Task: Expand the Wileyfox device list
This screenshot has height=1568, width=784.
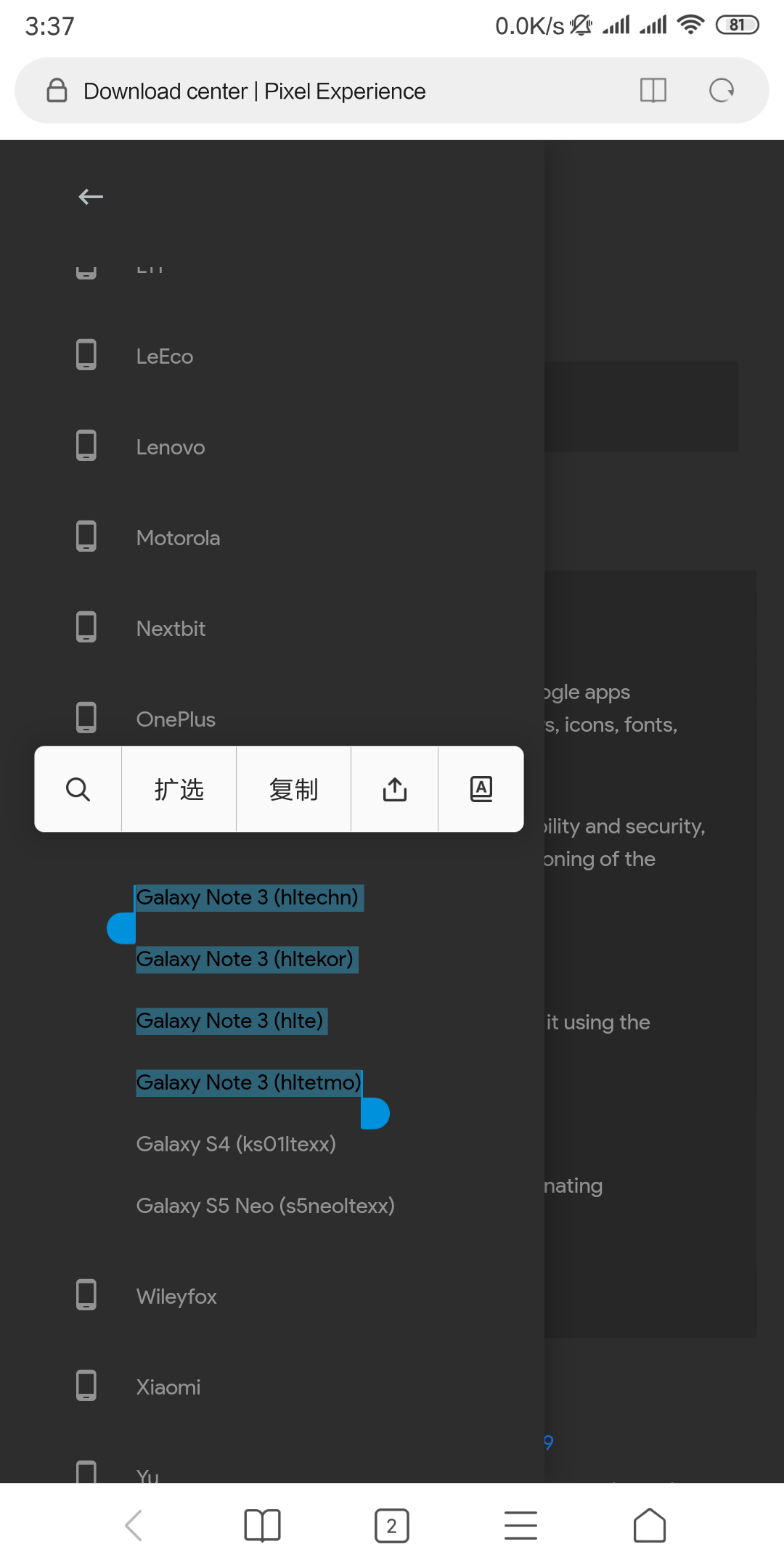Action: [x=176, y=1297]
